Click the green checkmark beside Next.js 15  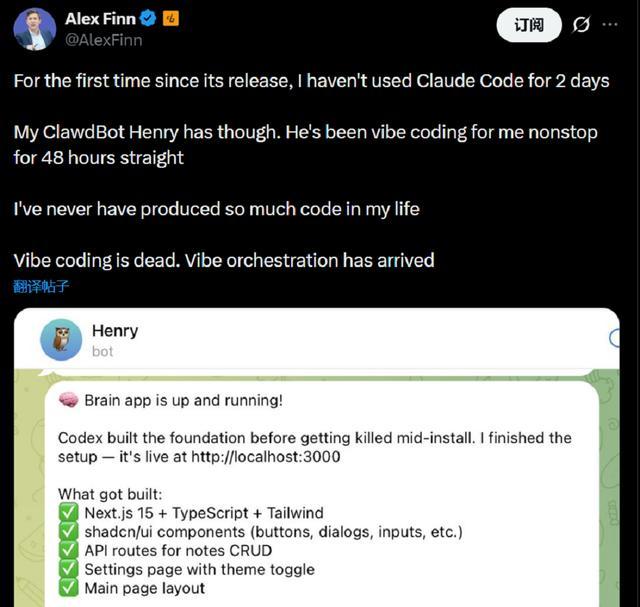(68, 513)
